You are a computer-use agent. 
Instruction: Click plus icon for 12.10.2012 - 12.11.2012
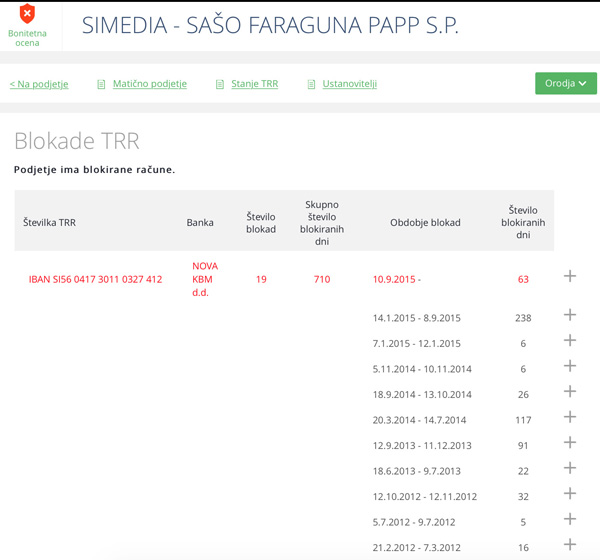570,494
